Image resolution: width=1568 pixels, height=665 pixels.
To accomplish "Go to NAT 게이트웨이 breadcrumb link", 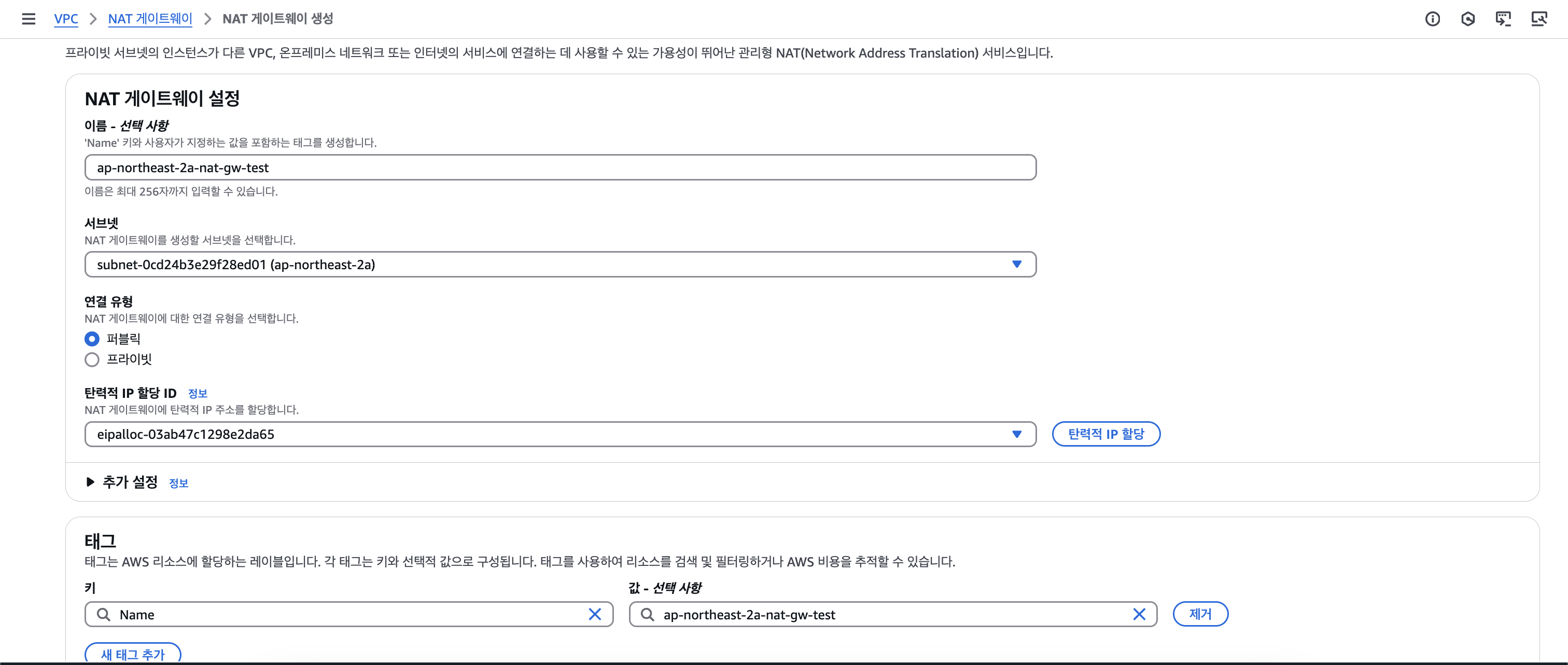I will [150, 19].
